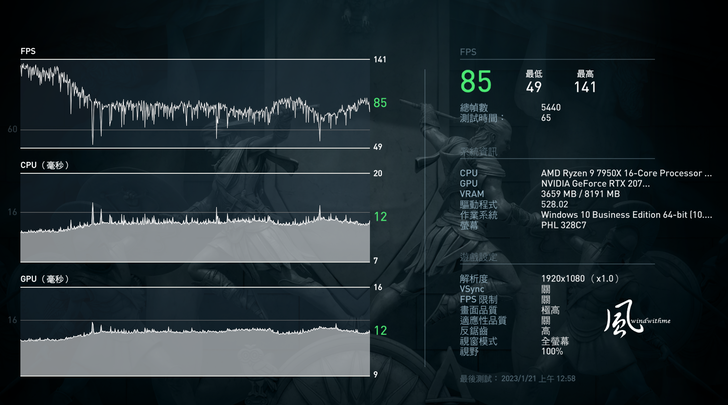Viewport: 728px width, 405px height.
Task: Select the 49 lower bound of FPS graph
Action: [x=378, y=147]
